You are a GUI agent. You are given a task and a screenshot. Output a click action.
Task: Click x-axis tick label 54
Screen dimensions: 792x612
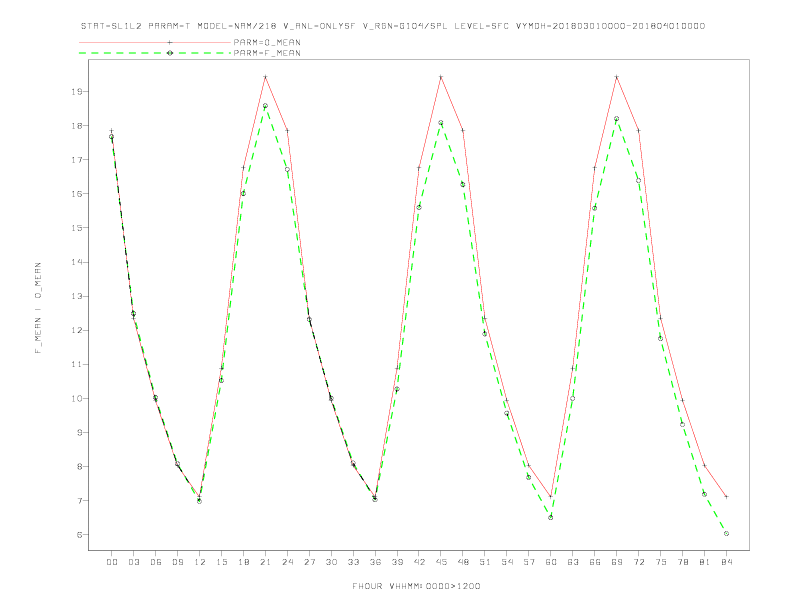507,562
